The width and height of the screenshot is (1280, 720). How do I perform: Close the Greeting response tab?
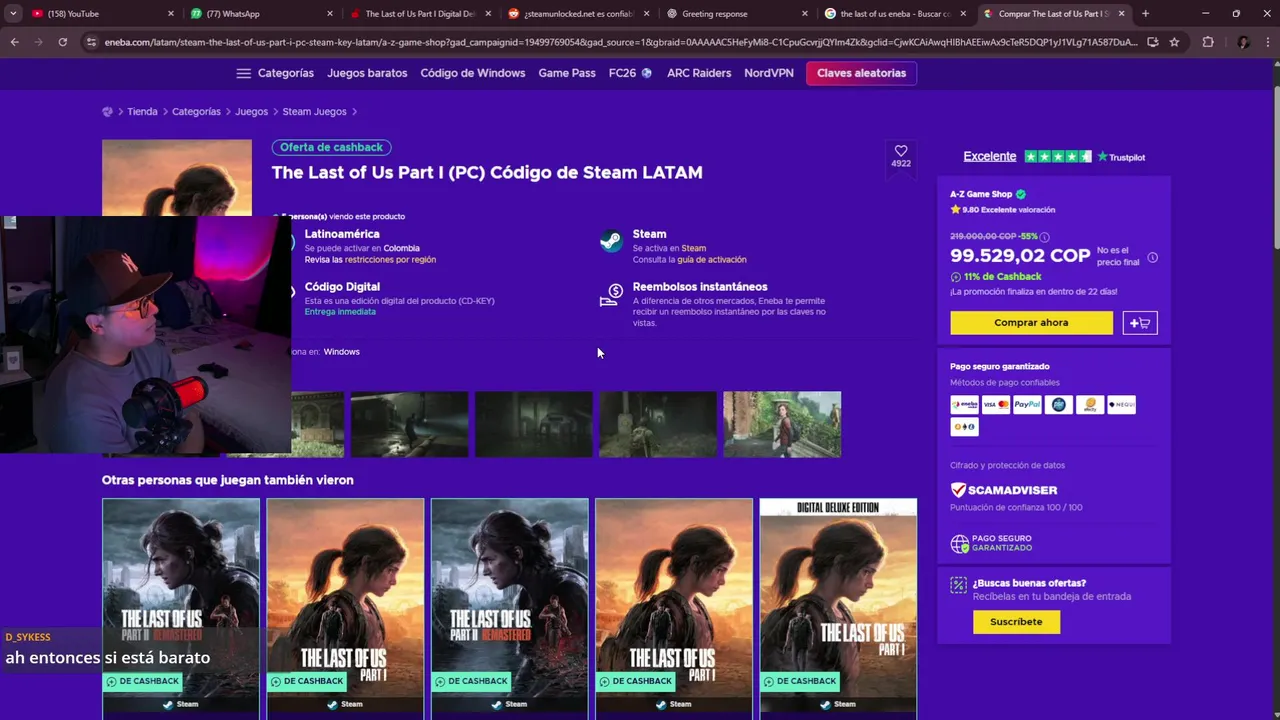805,14
